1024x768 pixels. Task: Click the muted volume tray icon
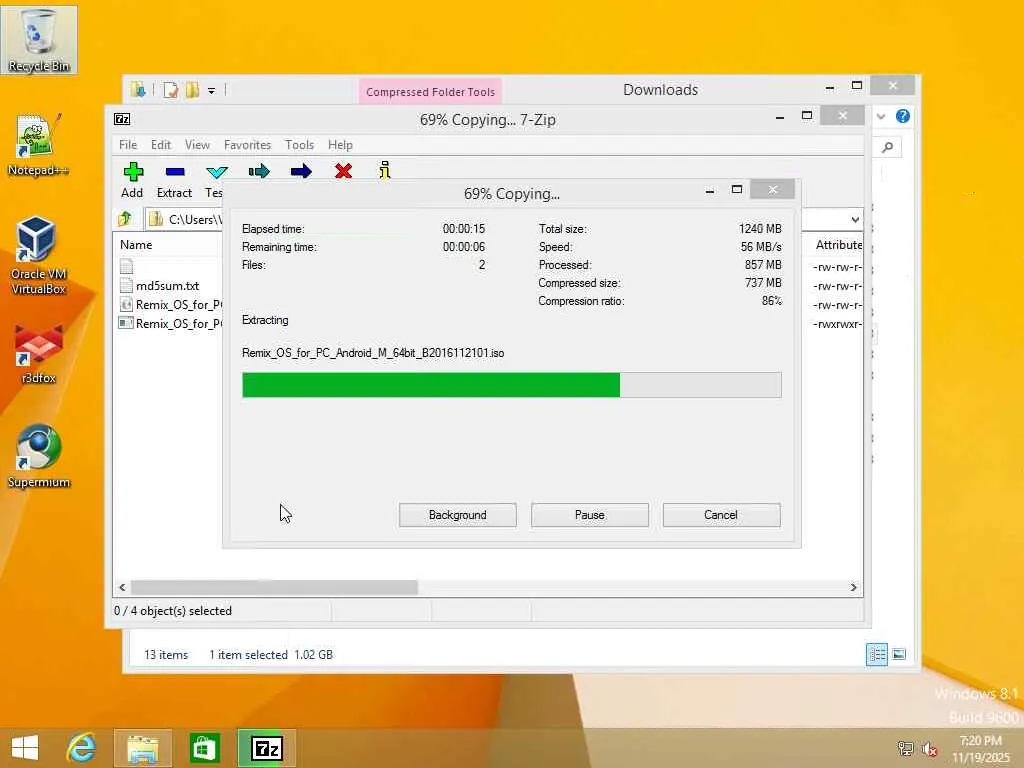click(x=929, y=749)
